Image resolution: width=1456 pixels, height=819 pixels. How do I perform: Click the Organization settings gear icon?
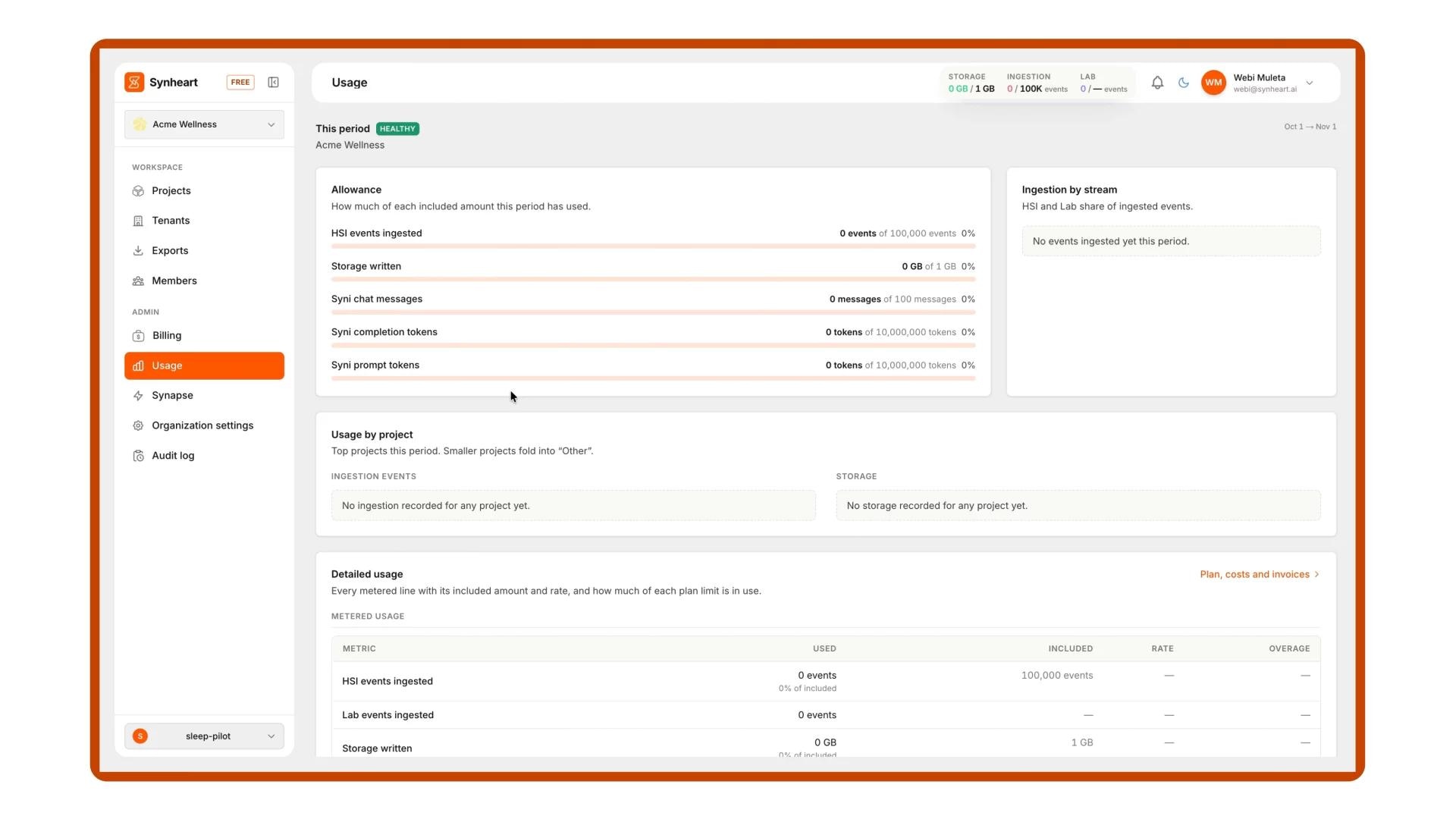coord(138,425)
